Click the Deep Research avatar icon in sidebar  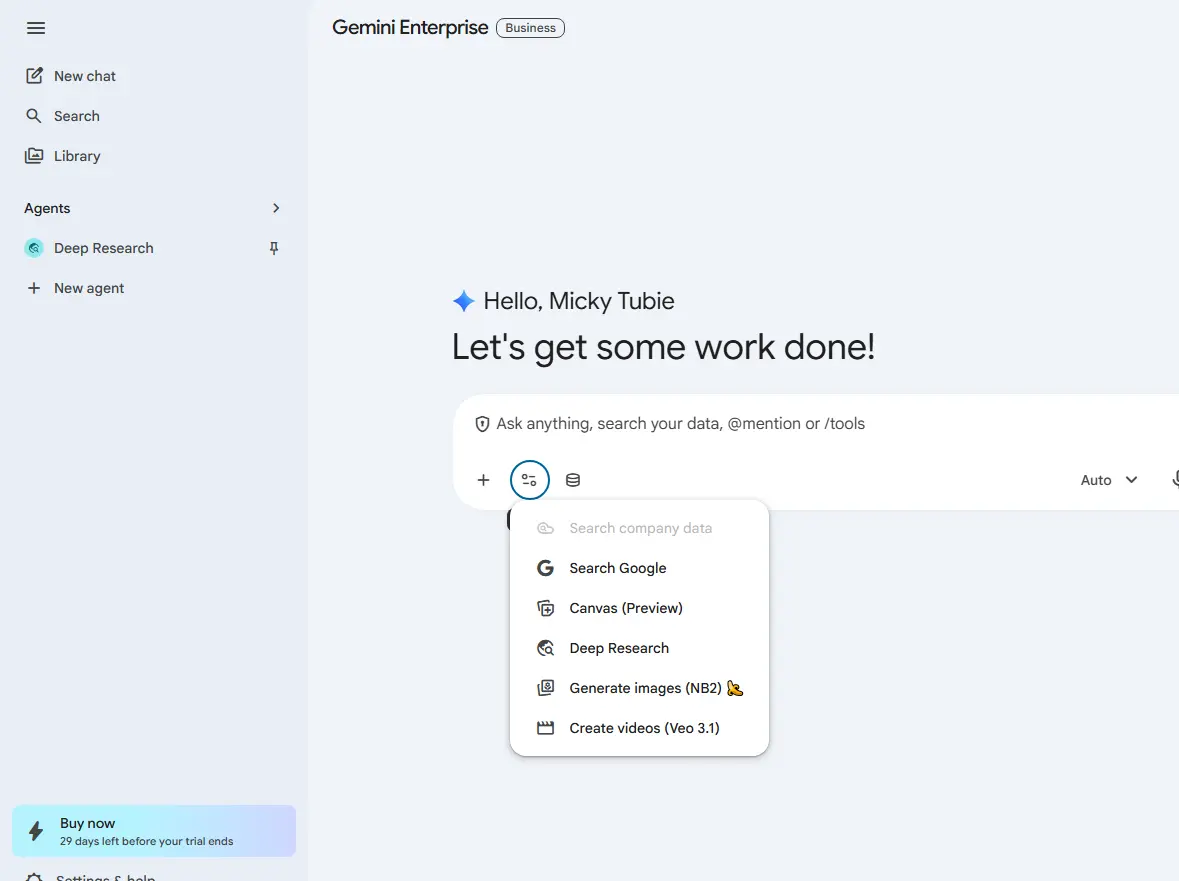tap(34, 248)
